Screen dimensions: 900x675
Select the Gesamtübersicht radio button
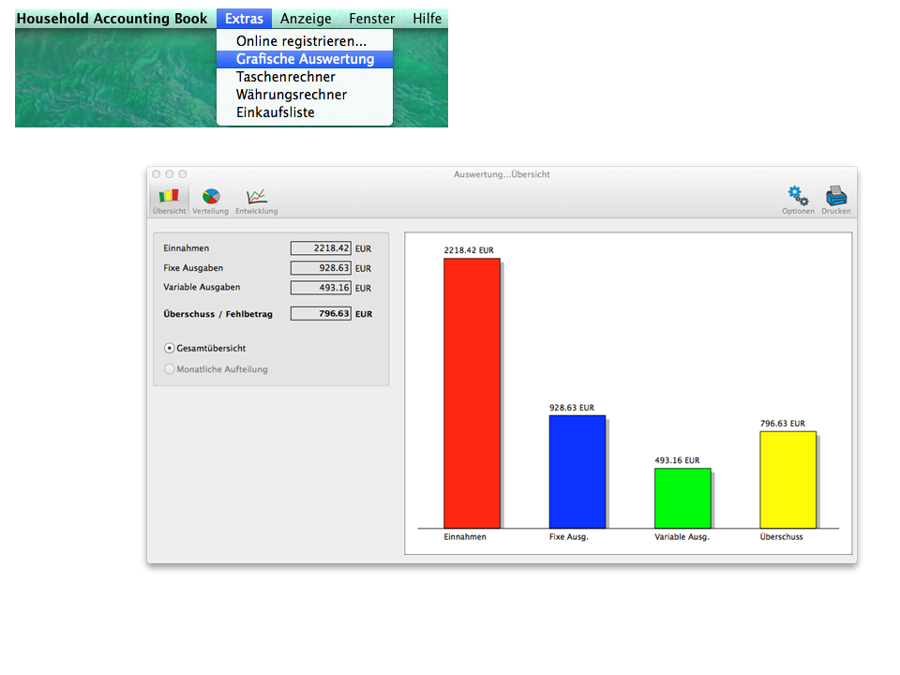tap(170, 348)
